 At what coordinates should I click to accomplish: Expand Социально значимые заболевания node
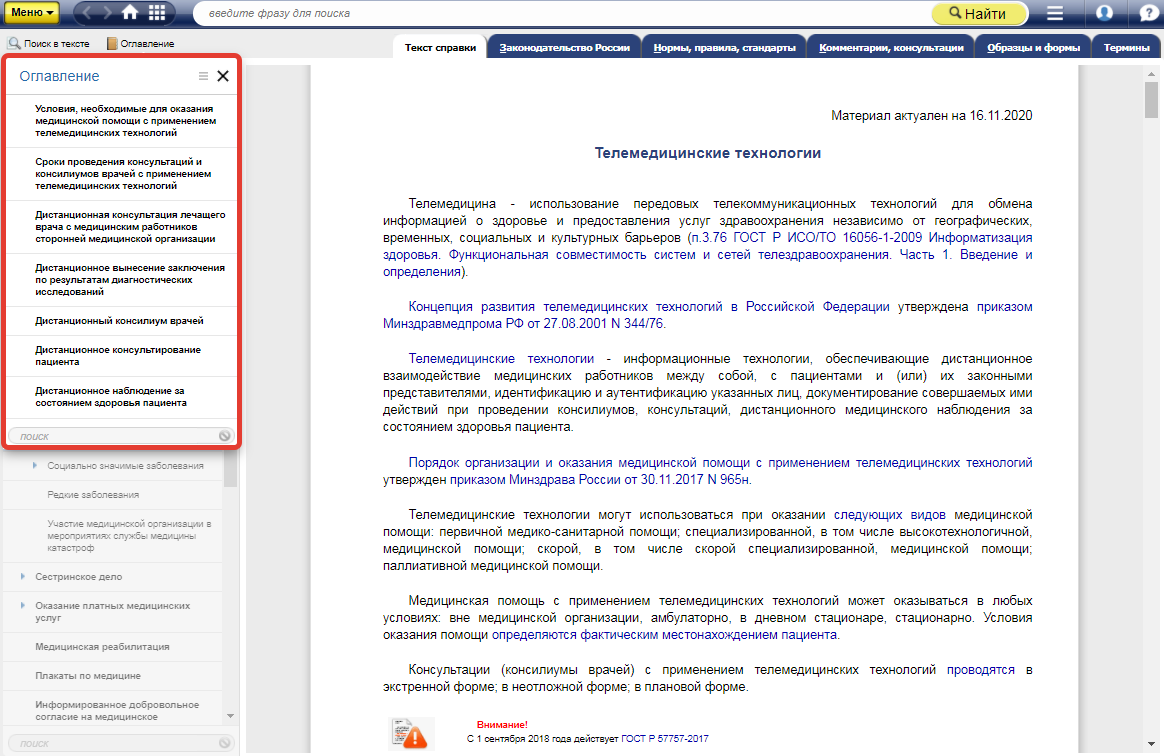(35, 466)
